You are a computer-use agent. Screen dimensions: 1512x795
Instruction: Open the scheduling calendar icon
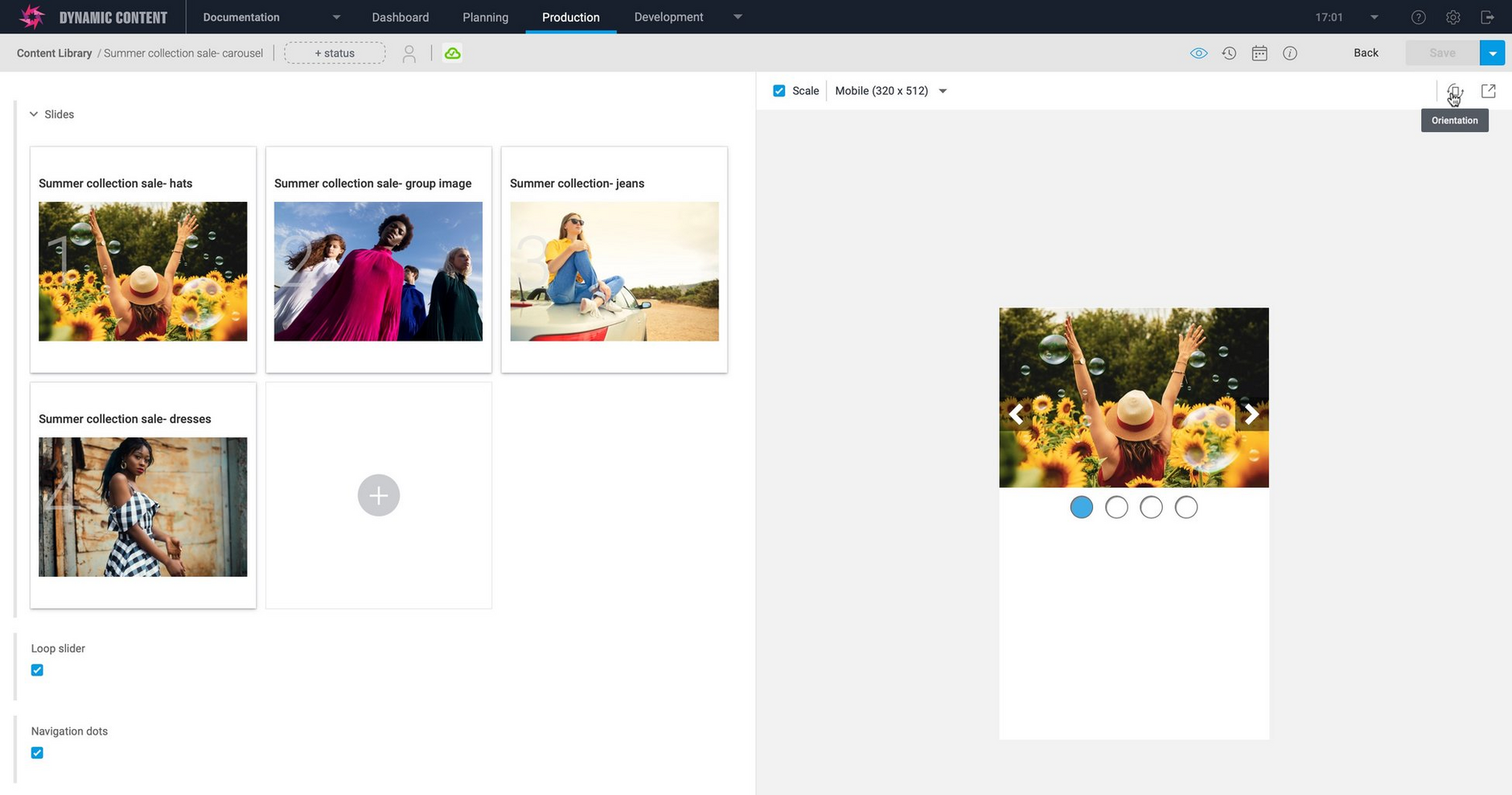tap(1259, 53)
